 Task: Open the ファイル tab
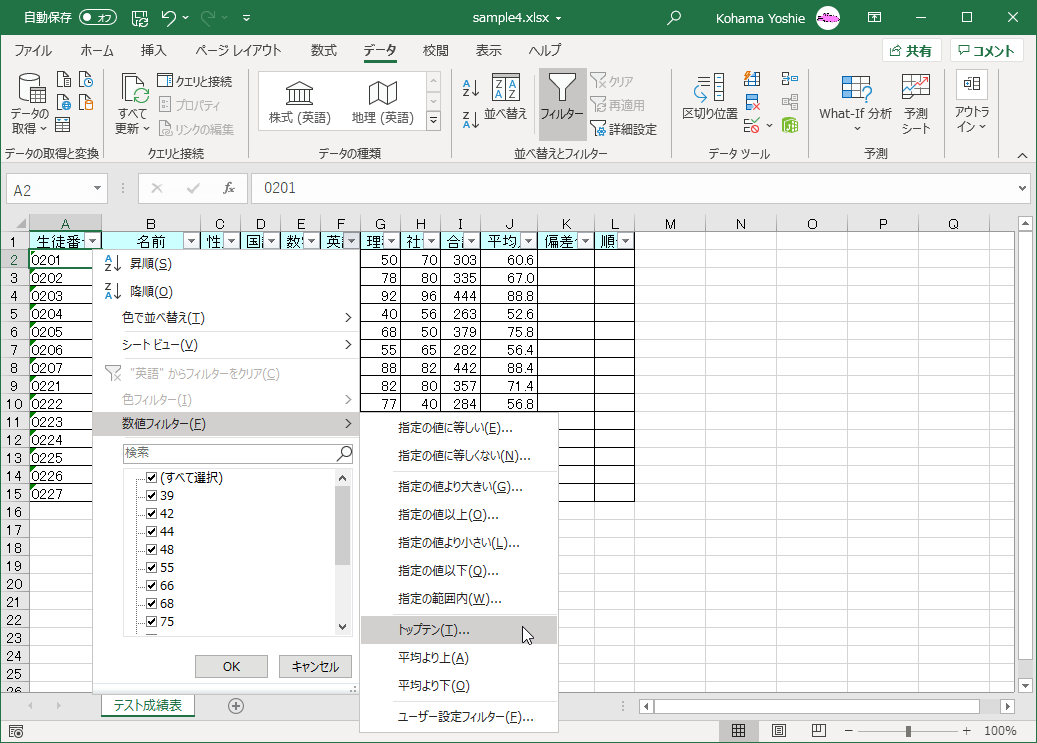click(33, 50)
